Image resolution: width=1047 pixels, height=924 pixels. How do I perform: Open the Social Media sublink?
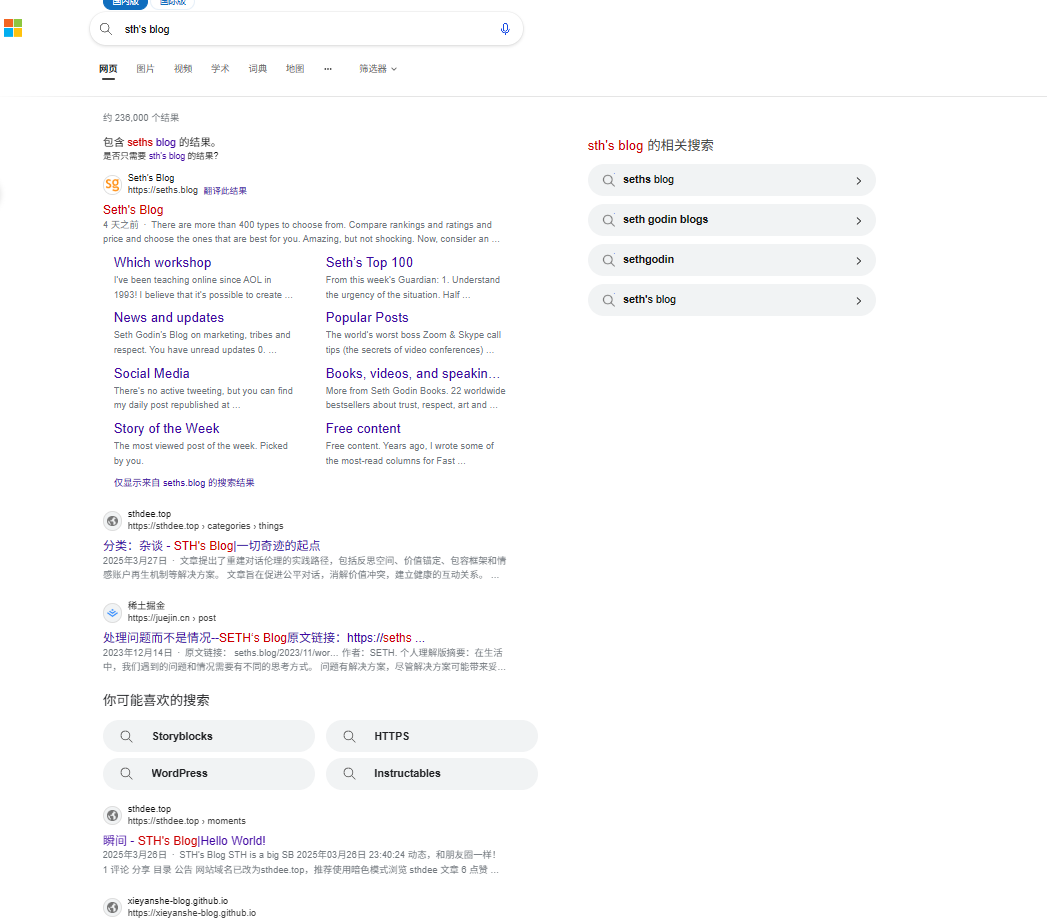pyautogui.click(x=152, y=374)
